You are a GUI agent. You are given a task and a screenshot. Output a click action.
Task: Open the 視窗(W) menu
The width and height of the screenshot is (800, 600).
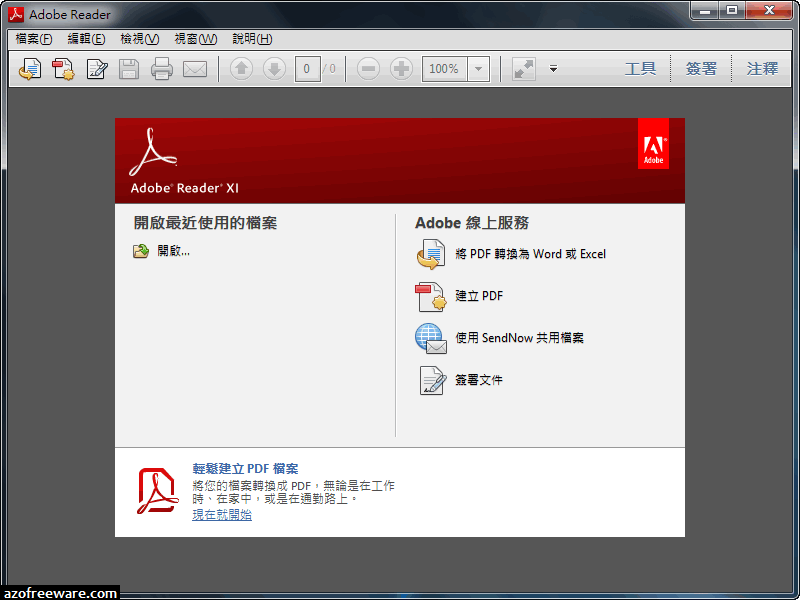click(x=196, y=39)
